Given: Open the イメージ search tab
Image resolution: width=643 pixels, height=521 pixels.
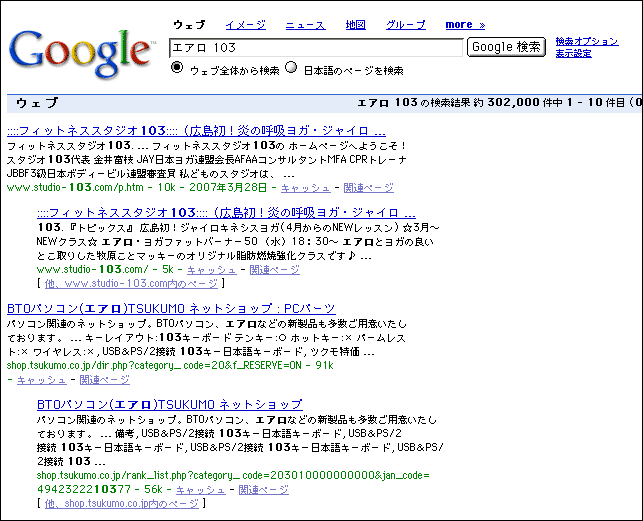Looking at the screenshot, I should point(245,24).
